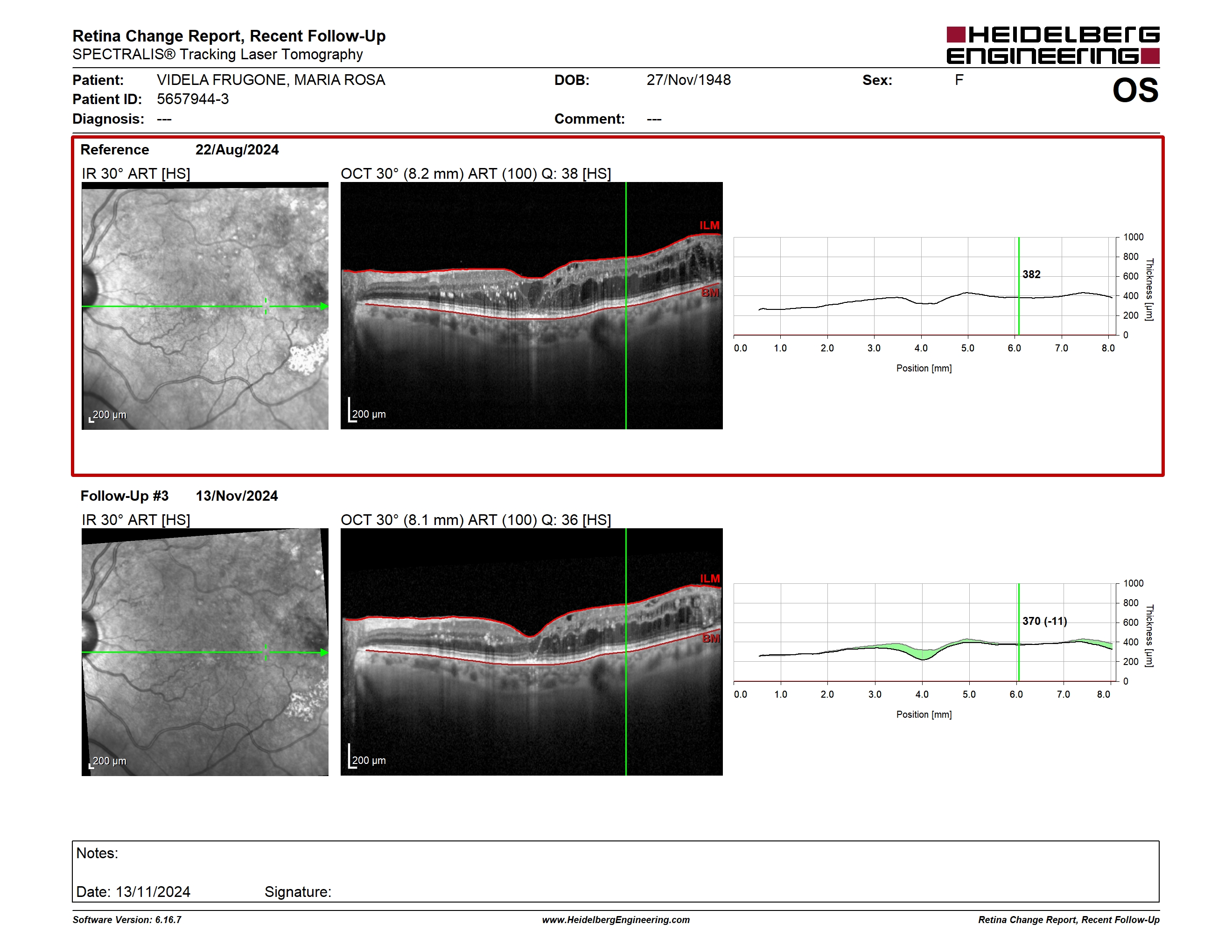Click the Software Version: 6.16.7 text
The height and width of the screenshot is (952, 1232).
[x=127, y=920]
